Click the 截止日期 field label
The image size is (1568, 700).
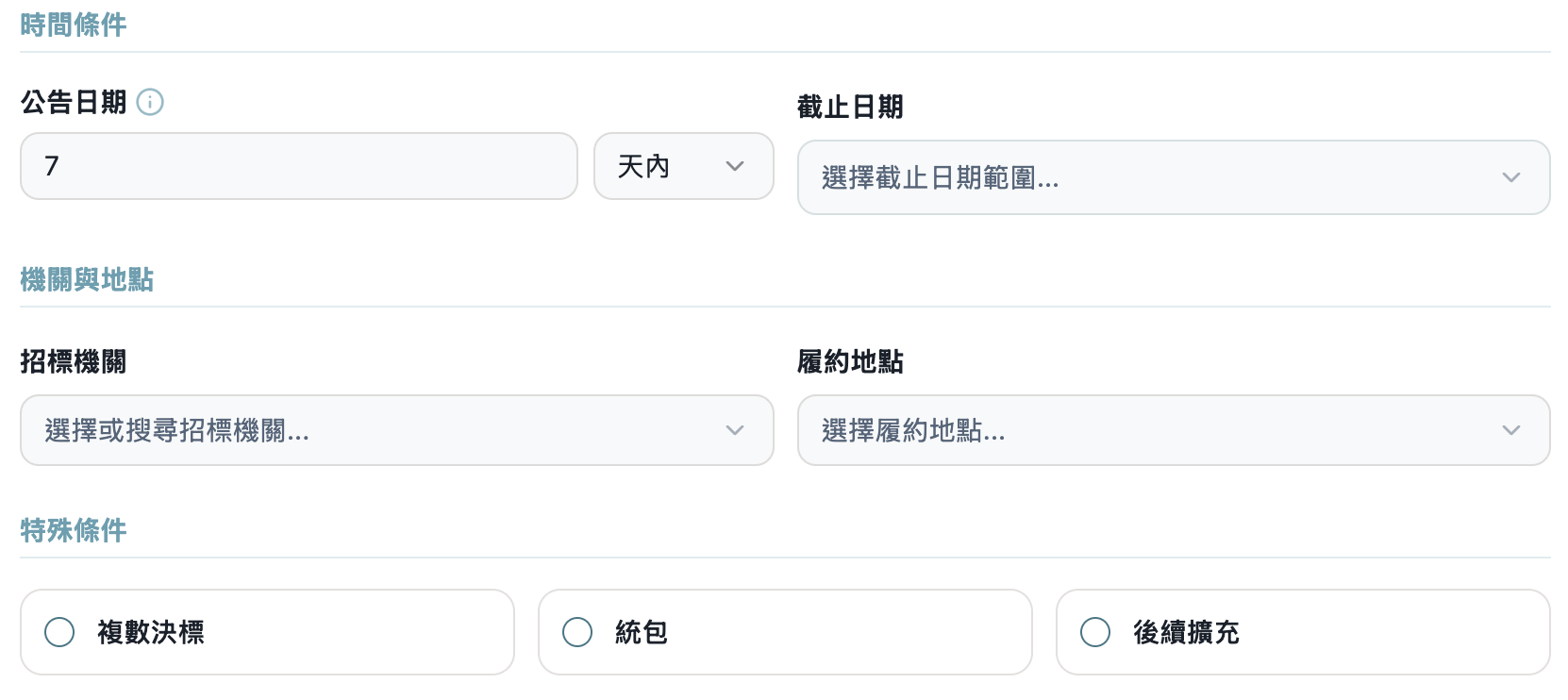850,107
